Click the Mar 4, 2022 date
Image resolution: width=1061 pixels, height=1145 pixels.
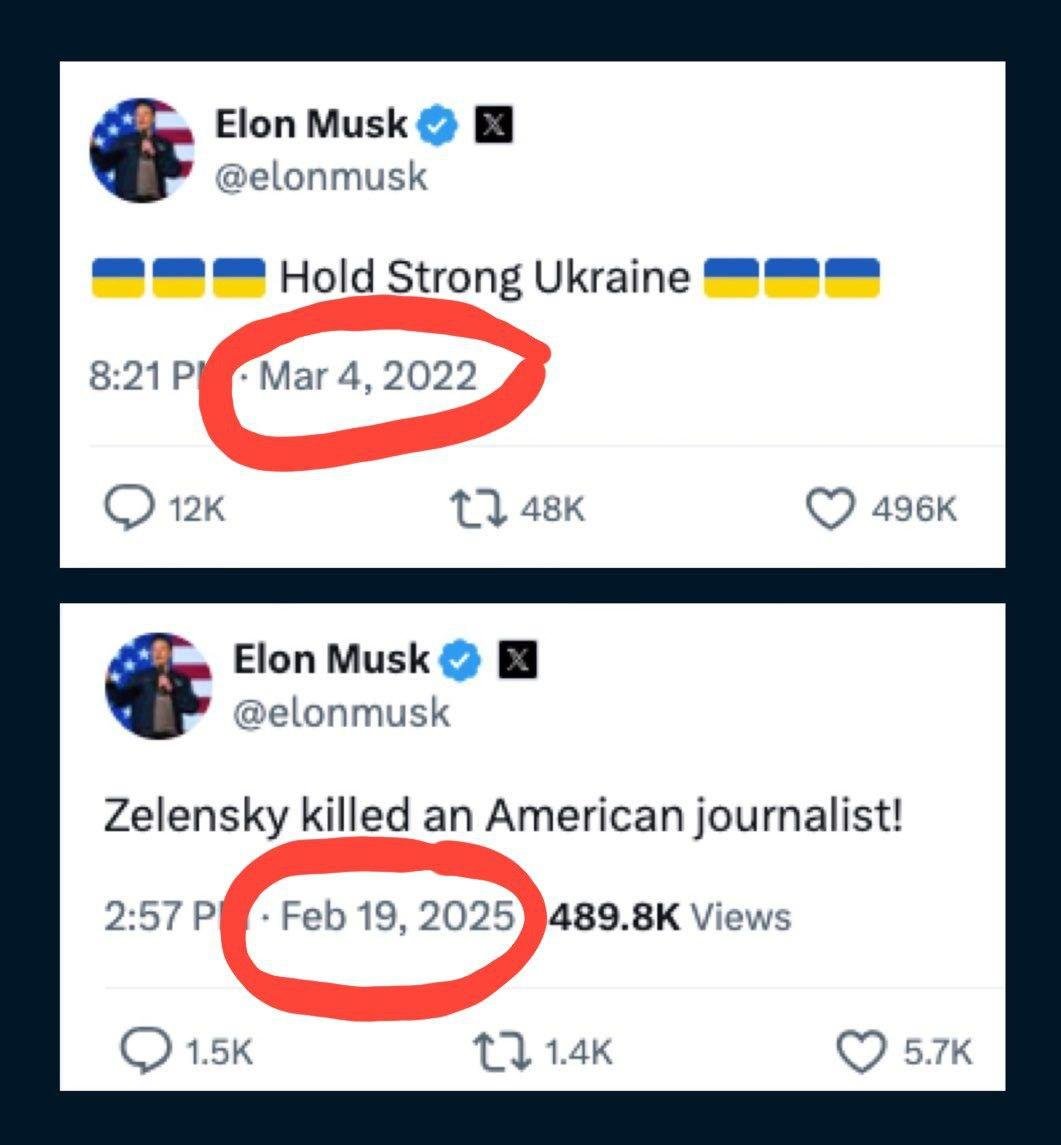point(367,377)
